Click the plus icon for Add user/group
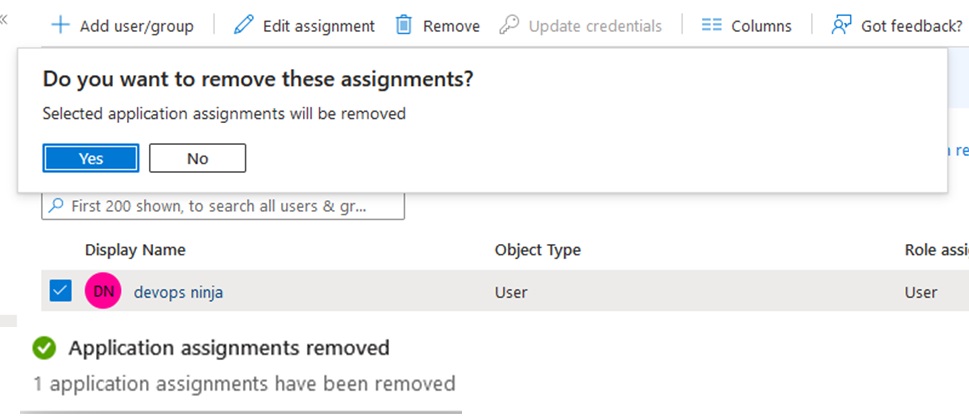 click(x=60, y=25)
